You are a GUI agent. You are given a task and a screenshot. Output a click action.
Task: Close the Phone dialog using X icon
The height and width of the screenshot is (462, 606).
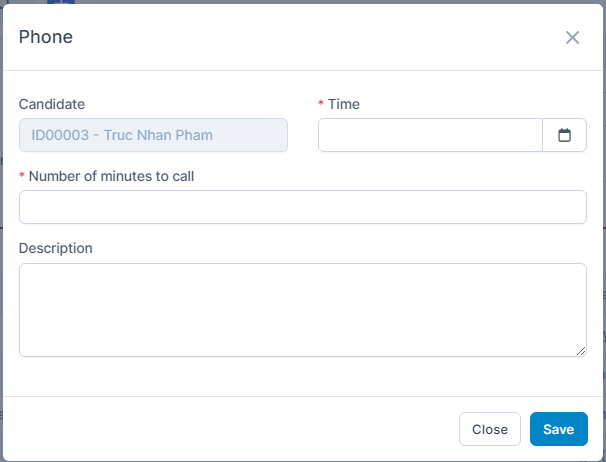tap(572, 38)
